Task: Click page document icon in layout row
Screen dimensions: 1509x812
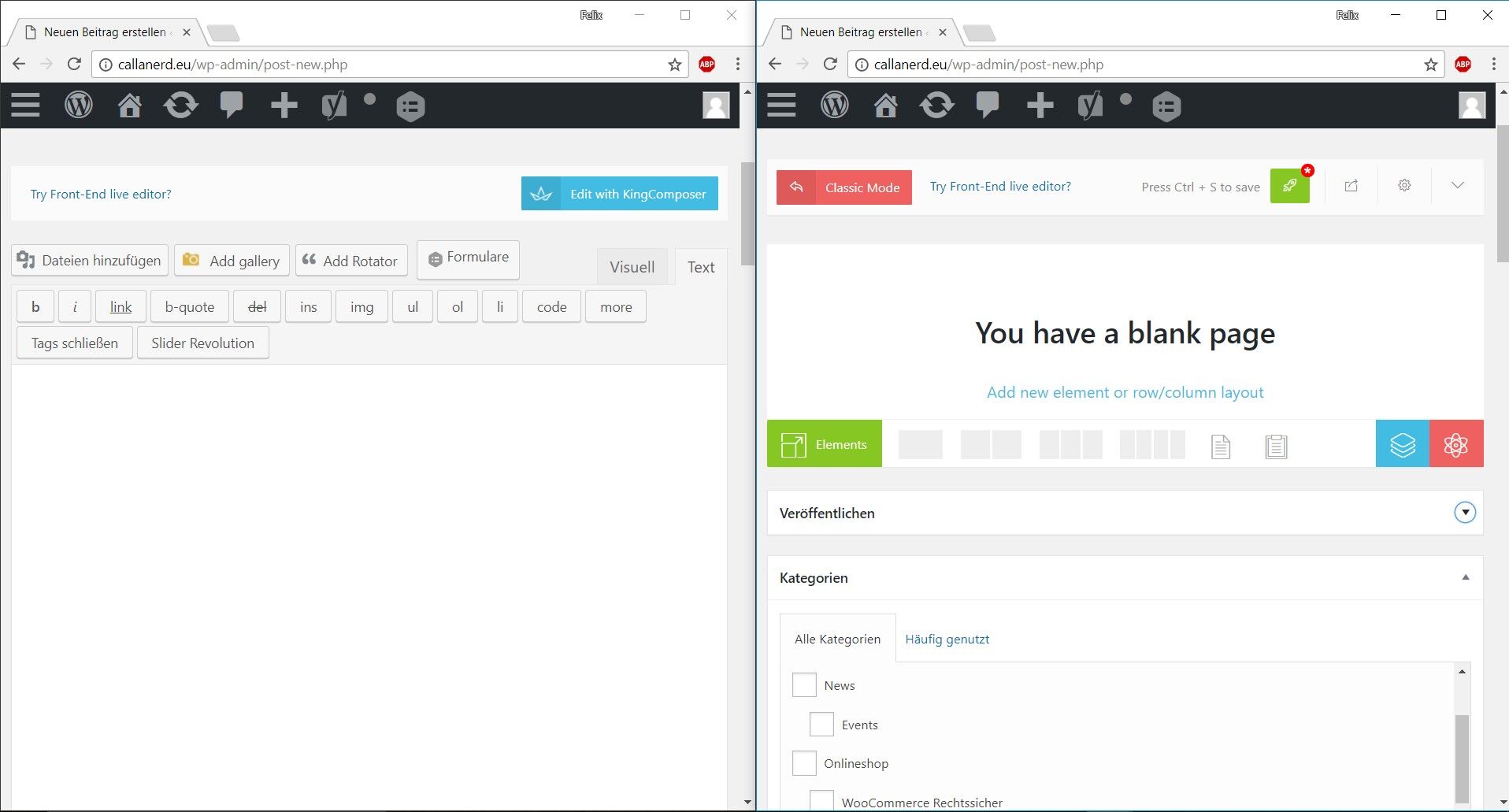Action: pos(1221,447)
